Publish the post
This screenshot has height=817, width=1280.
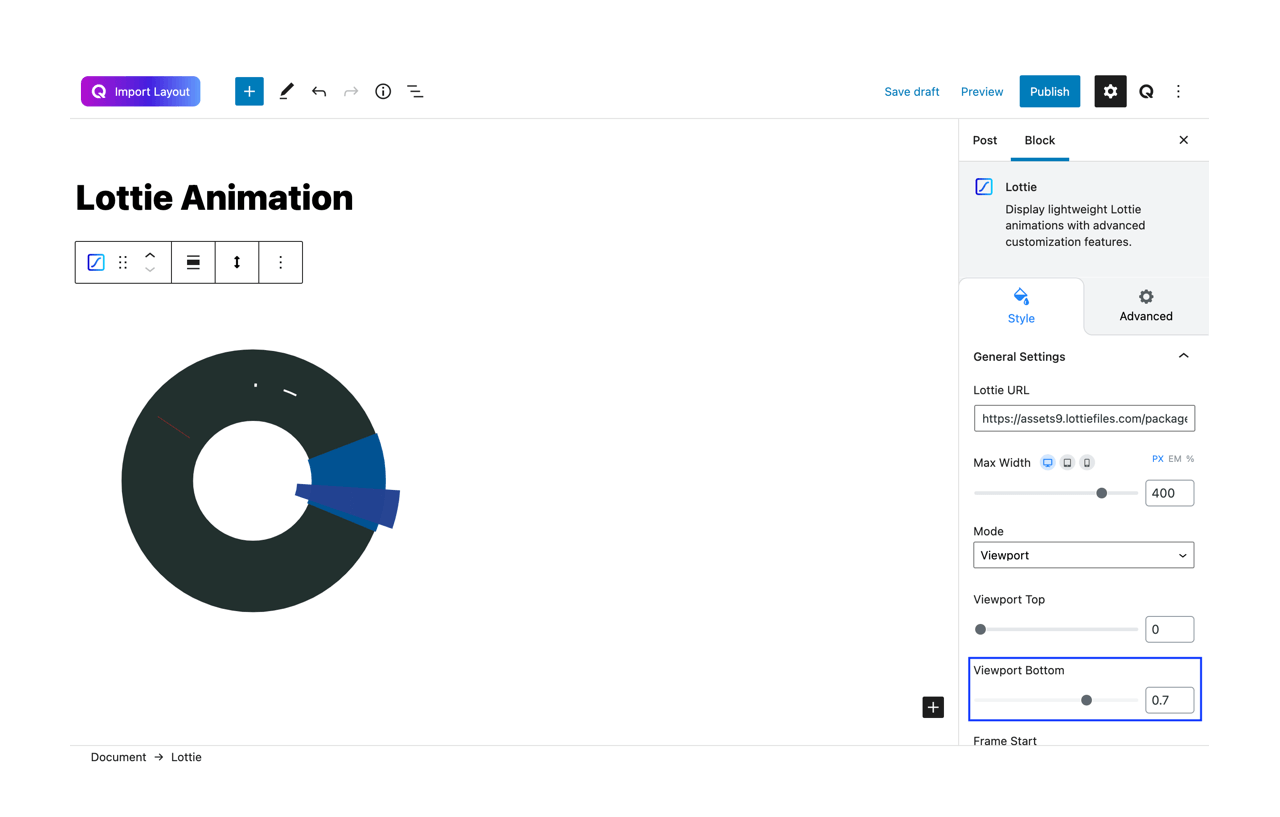(1050, 91)
